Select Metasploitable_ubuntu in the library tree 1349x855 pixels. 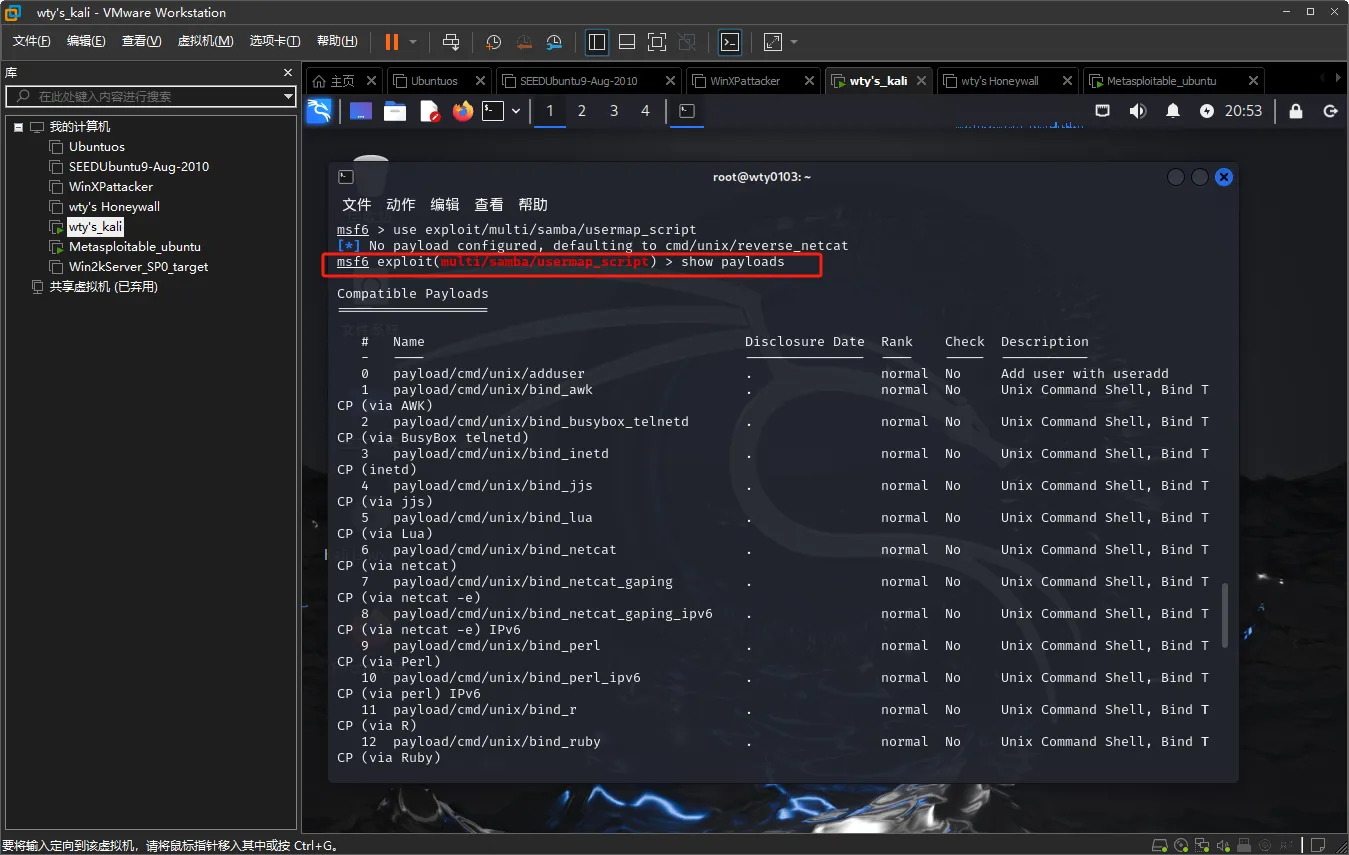135,247
